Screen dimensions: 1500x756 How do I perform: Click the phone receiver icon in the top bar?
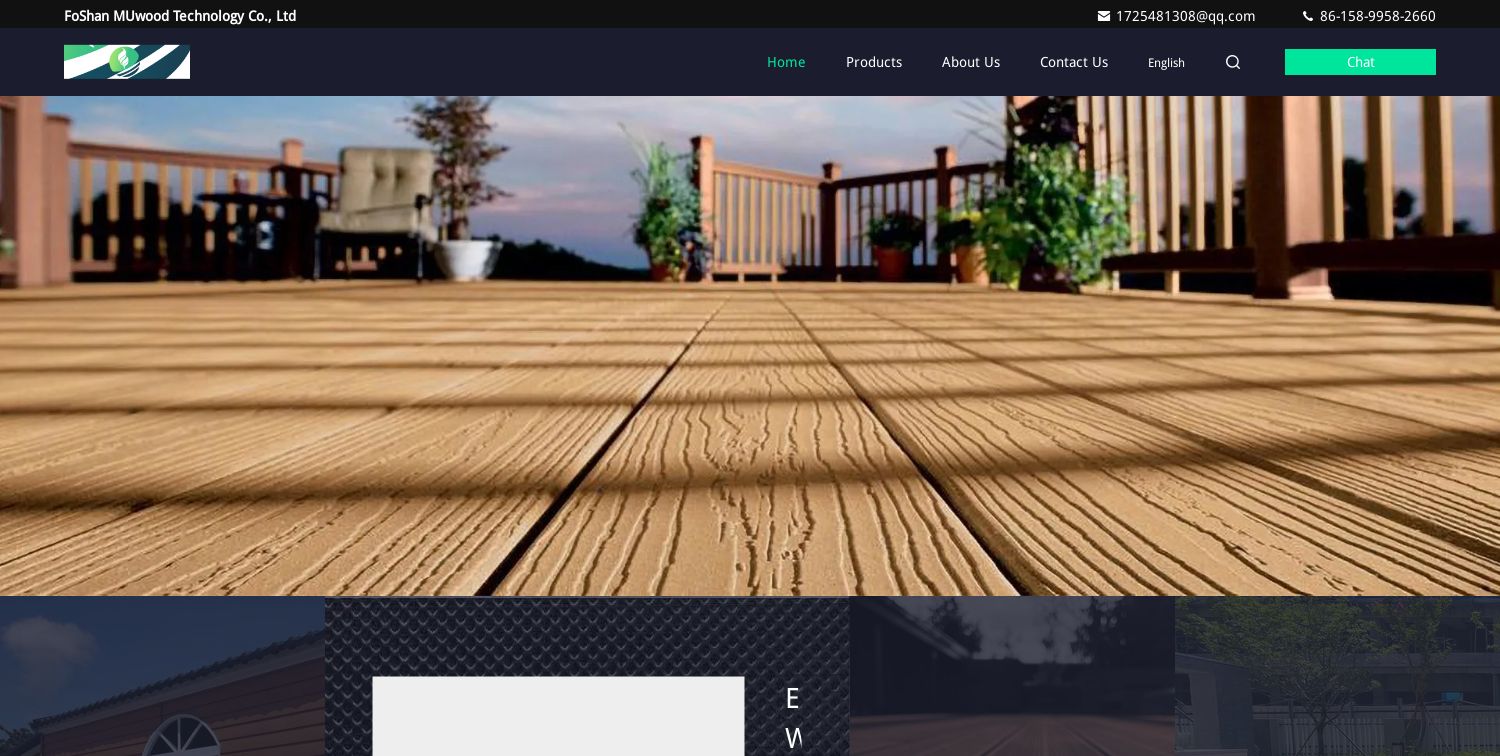click(1308, 16)
